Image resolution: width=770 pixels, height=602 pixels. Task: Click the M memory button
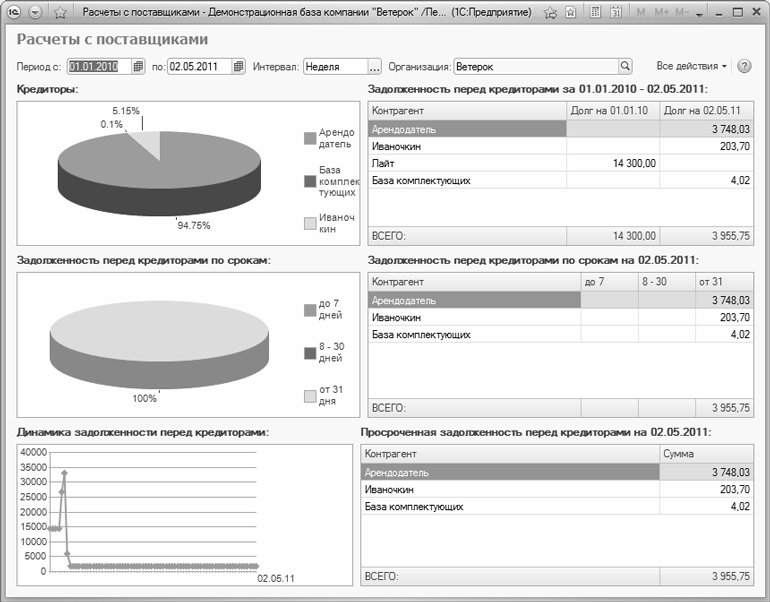(640, 12)
